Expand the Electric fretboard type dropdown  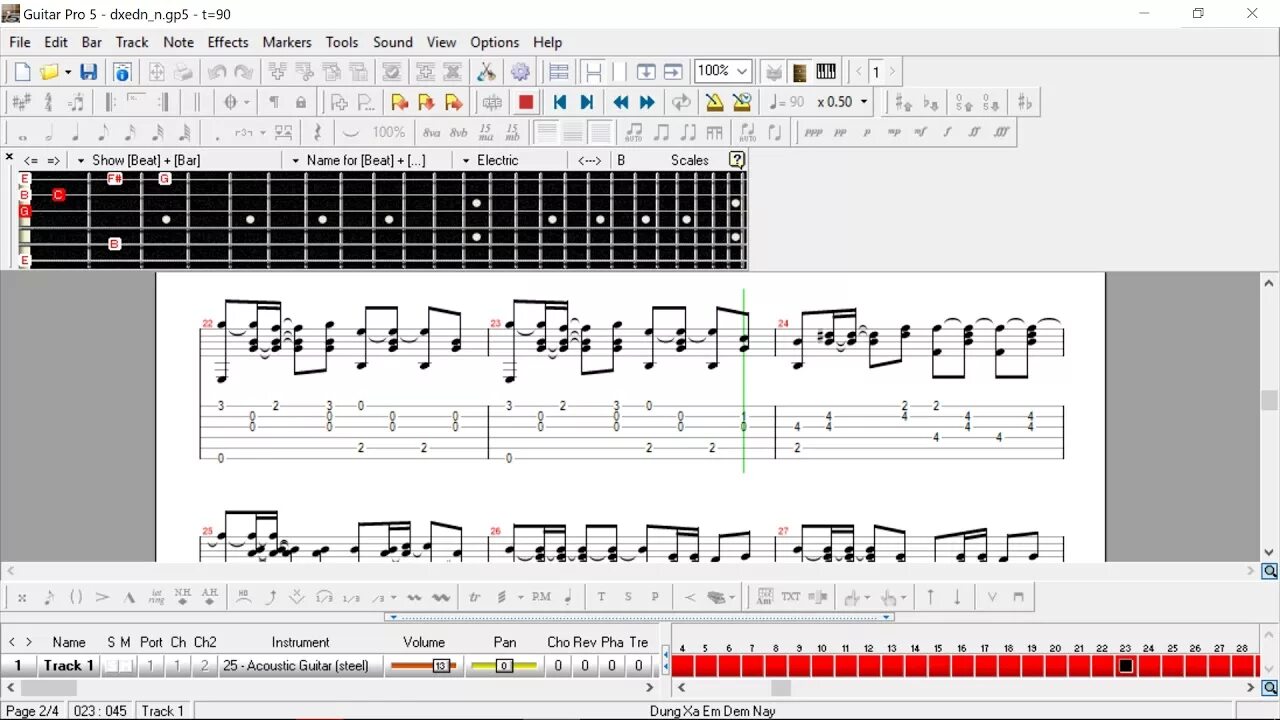(466, 160)
